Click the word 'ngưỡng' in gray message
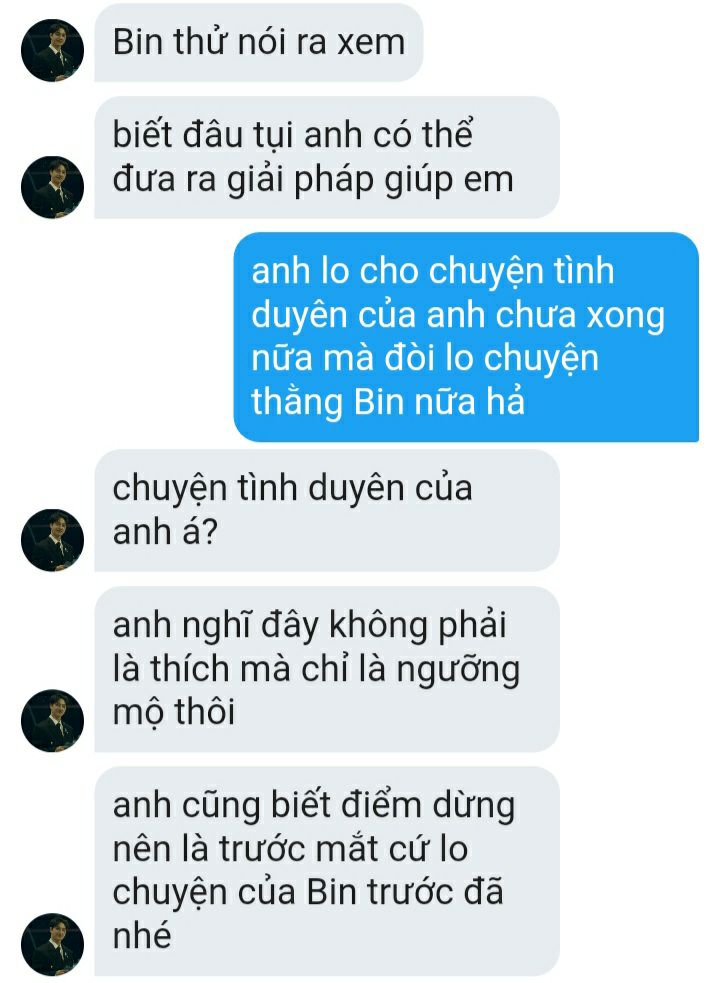720x983 pixels. point(458,670)
